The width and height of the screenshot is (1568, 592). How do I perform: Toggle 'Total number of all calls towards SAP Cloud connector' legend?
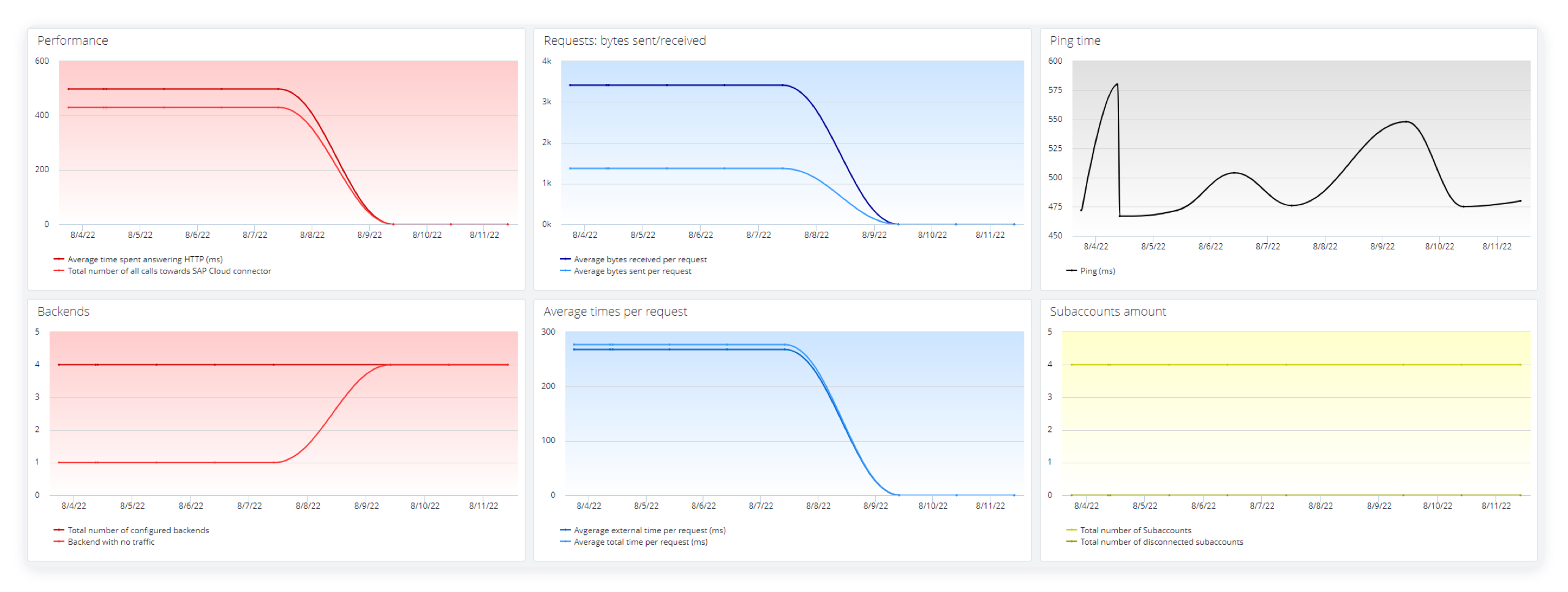pyautogui.click(x=162, y=271)
